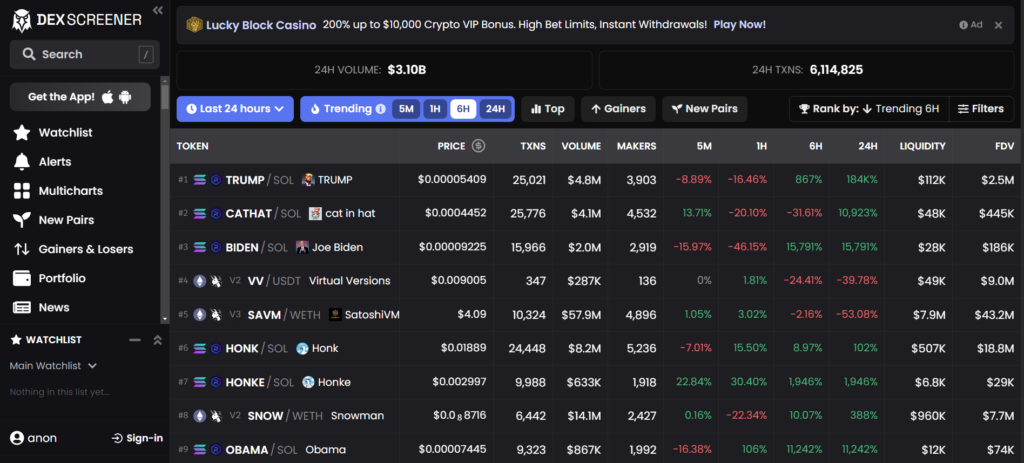This screenshot has width=1024, height=463.
Task: Open Alerts bell icon
Action: 22,162
